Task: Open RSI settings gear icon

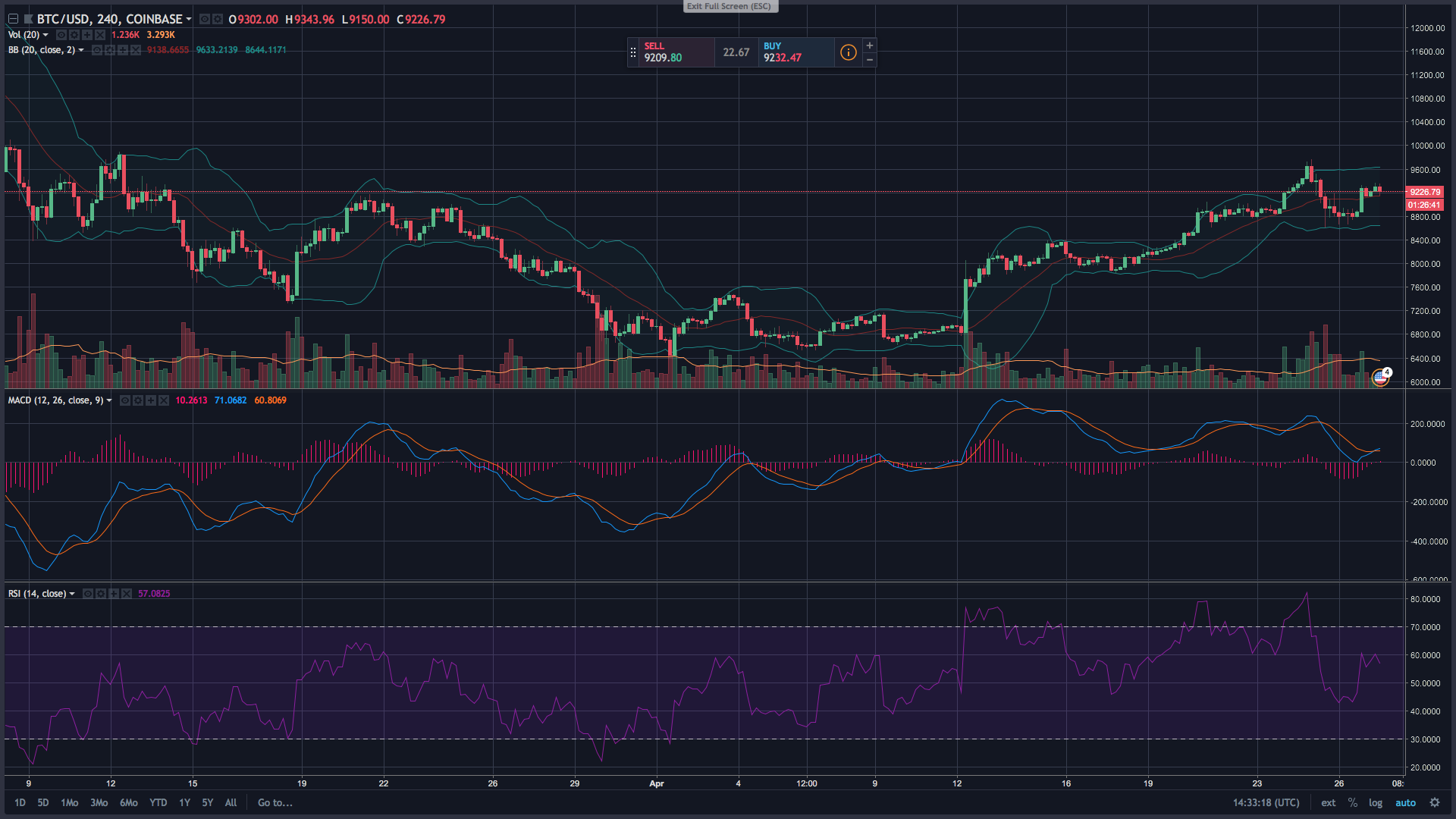Action: click(x=101, y=594)
